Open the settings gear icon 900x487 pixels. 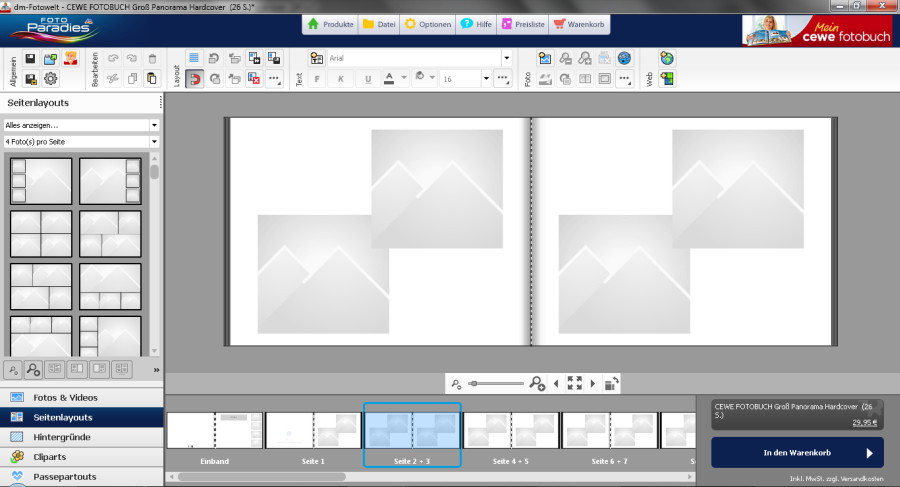tap(51, 78)
